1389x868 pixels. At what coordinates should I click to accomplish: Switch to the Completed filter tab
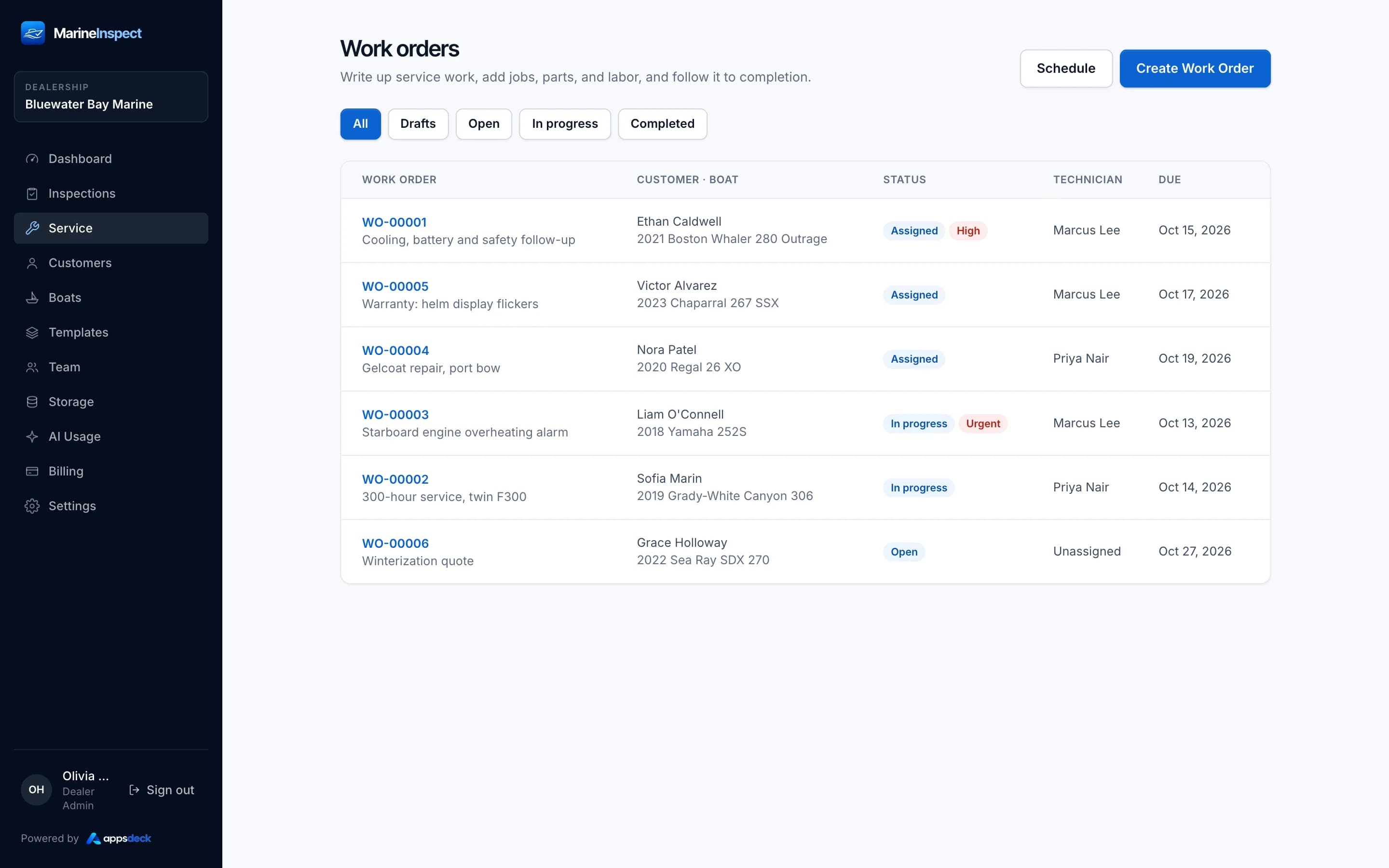pos(662,124)
